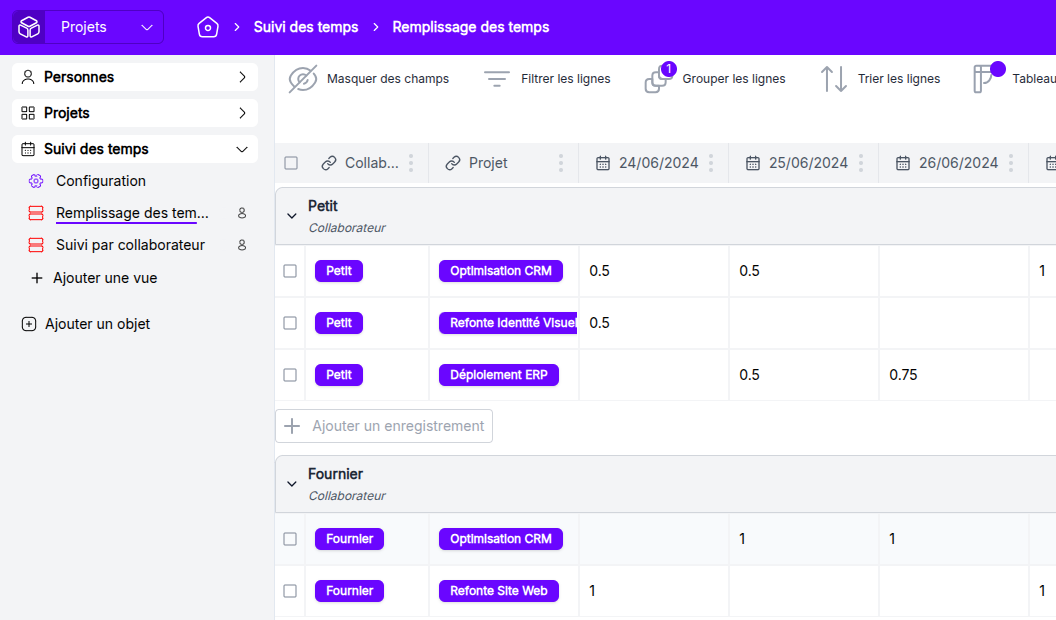Select "Suivi des temps" in the breadcrumb
The height and width of the screenshot is (620, 1056).
[306, 27]
